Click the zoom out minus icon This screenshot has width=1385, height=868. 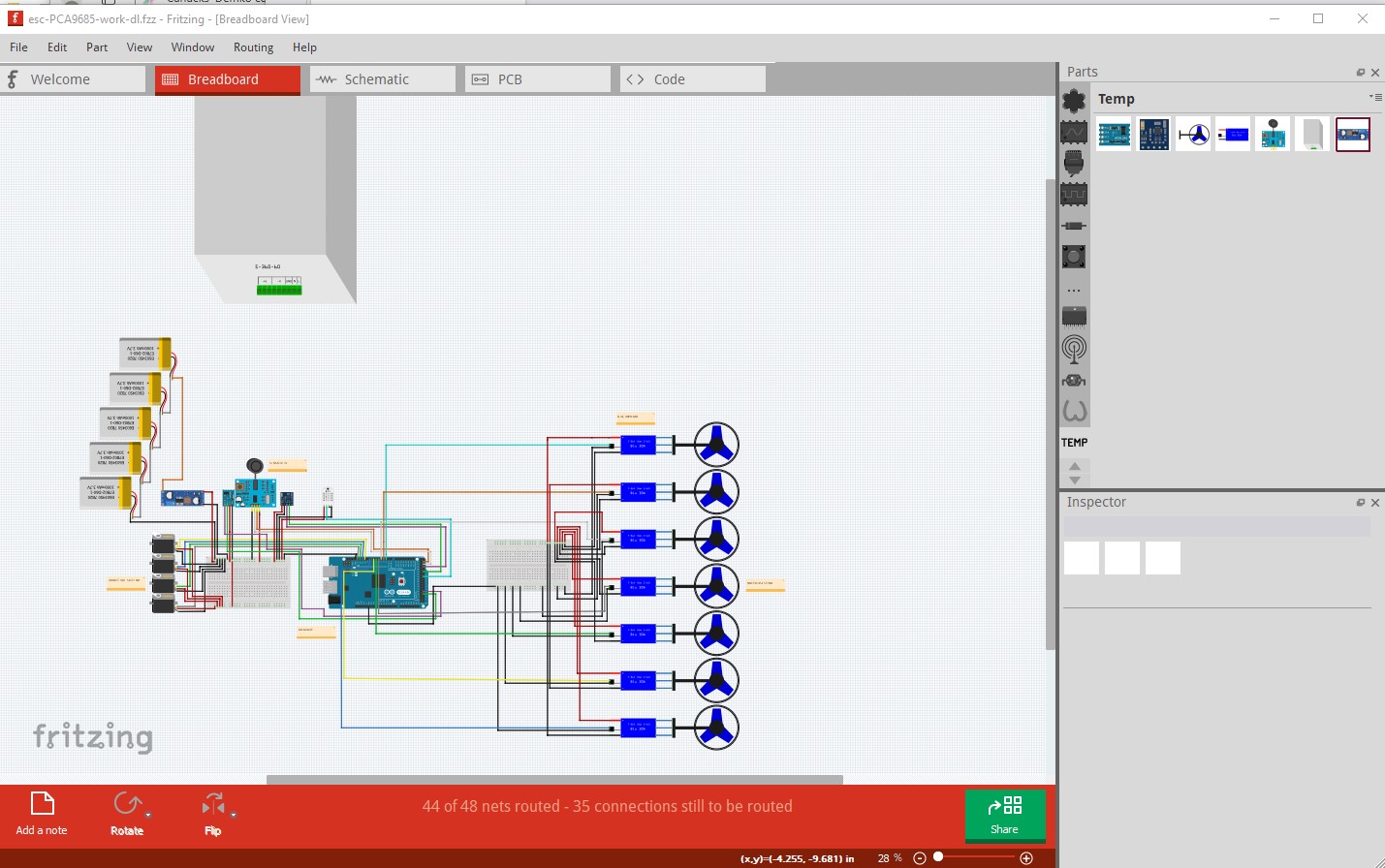point(920,858)
